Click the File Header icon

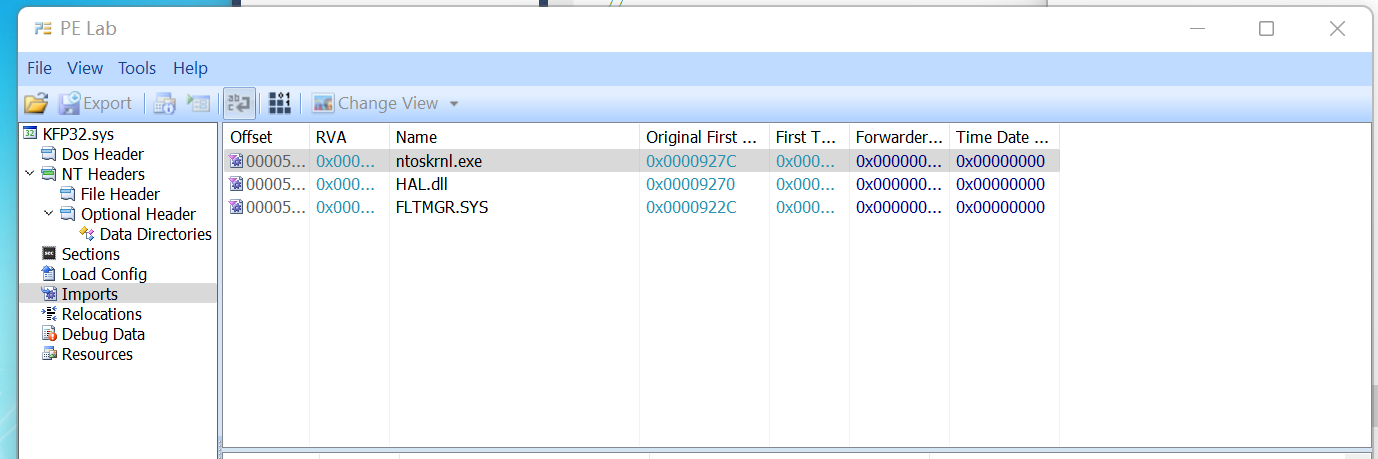[68, 194]
